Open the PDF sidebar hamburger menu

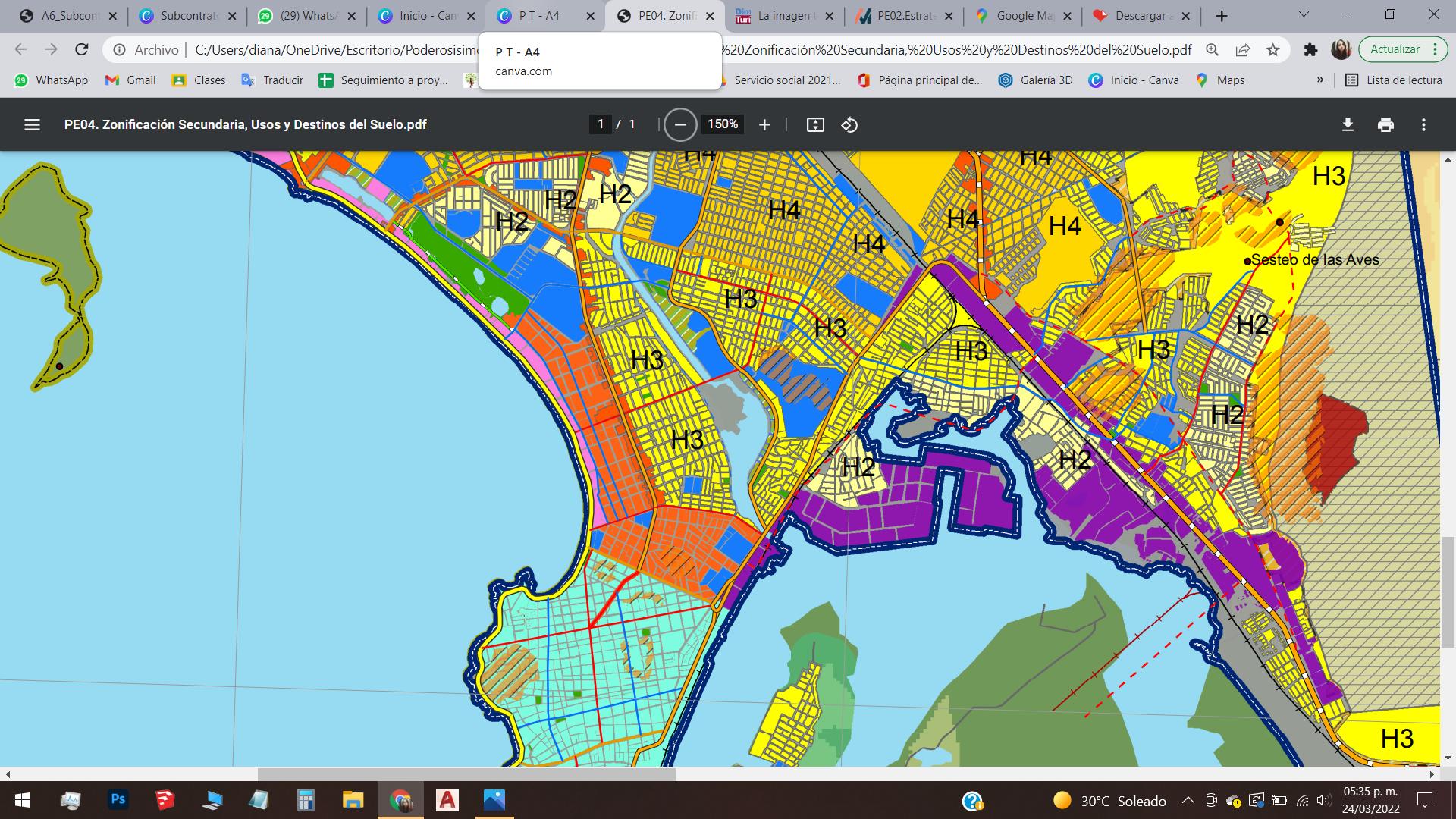pos(32,124)
